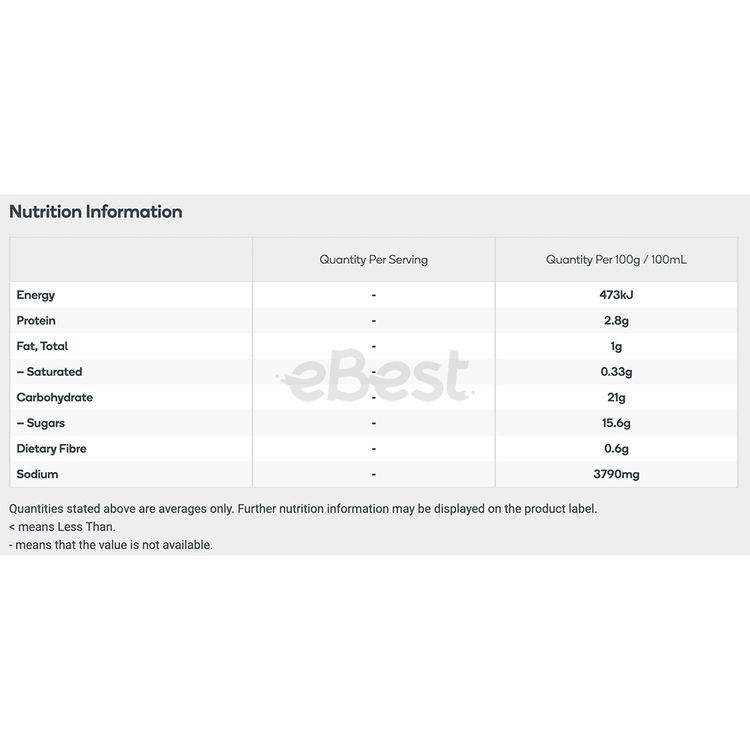
Task: Click the 2.8g protein value
Action: (616, 321)
